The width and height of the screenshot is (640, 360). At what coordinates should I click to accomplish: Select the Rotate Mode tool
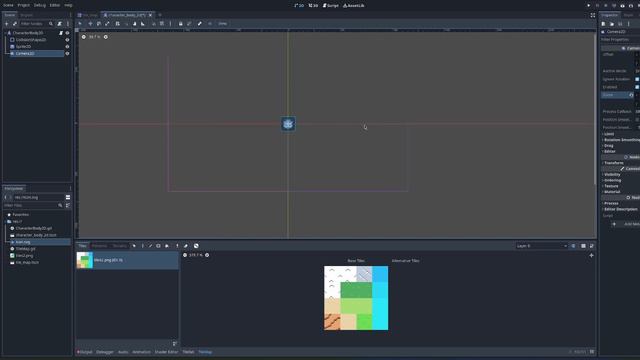click(x=99, y=24)
